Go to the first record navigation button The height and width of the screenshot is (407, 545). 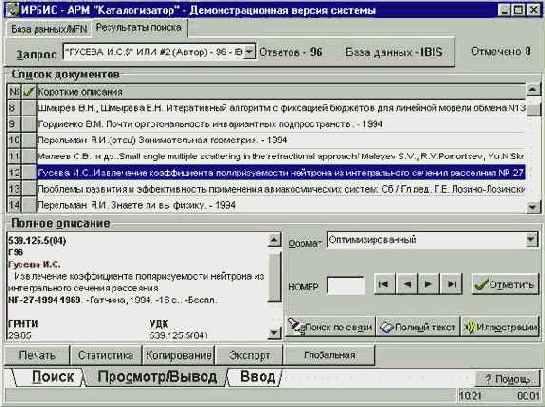click(x=384, y=284)
